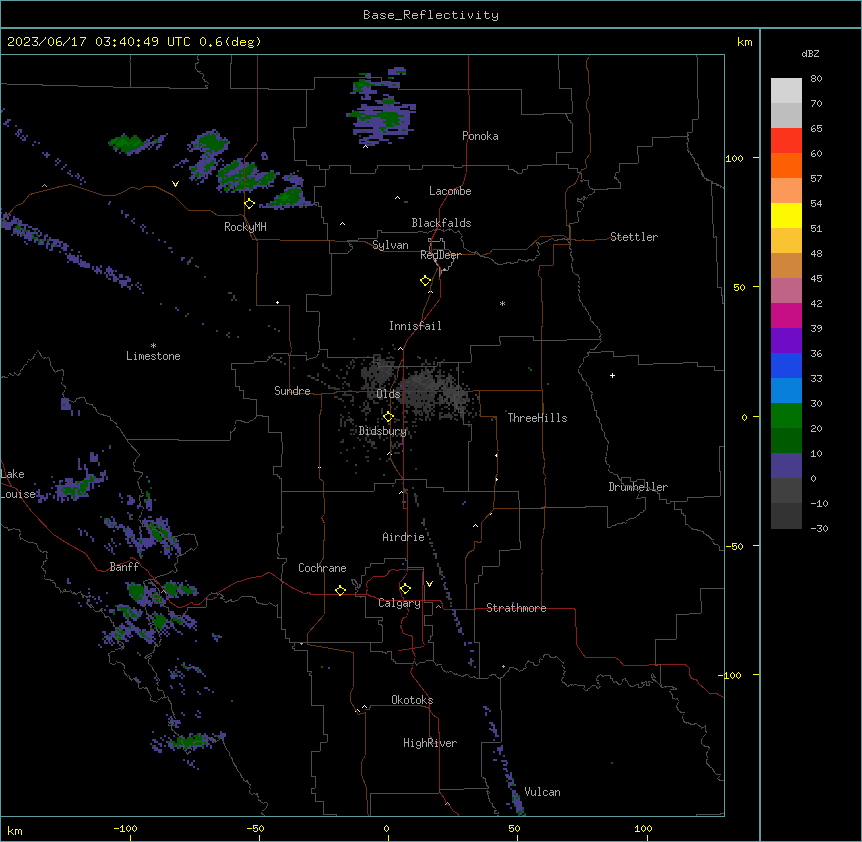Select the orange 57-60 dBZ legend swatch

(786, 165)
